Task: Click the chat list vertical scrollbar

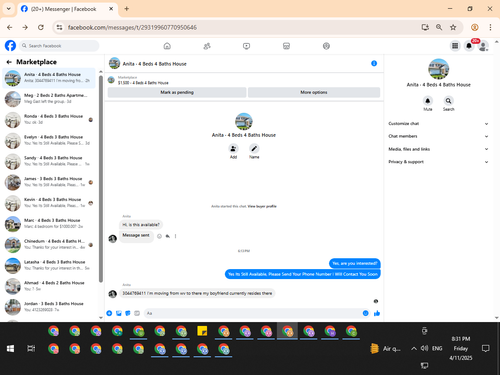Action: [101, 180]
